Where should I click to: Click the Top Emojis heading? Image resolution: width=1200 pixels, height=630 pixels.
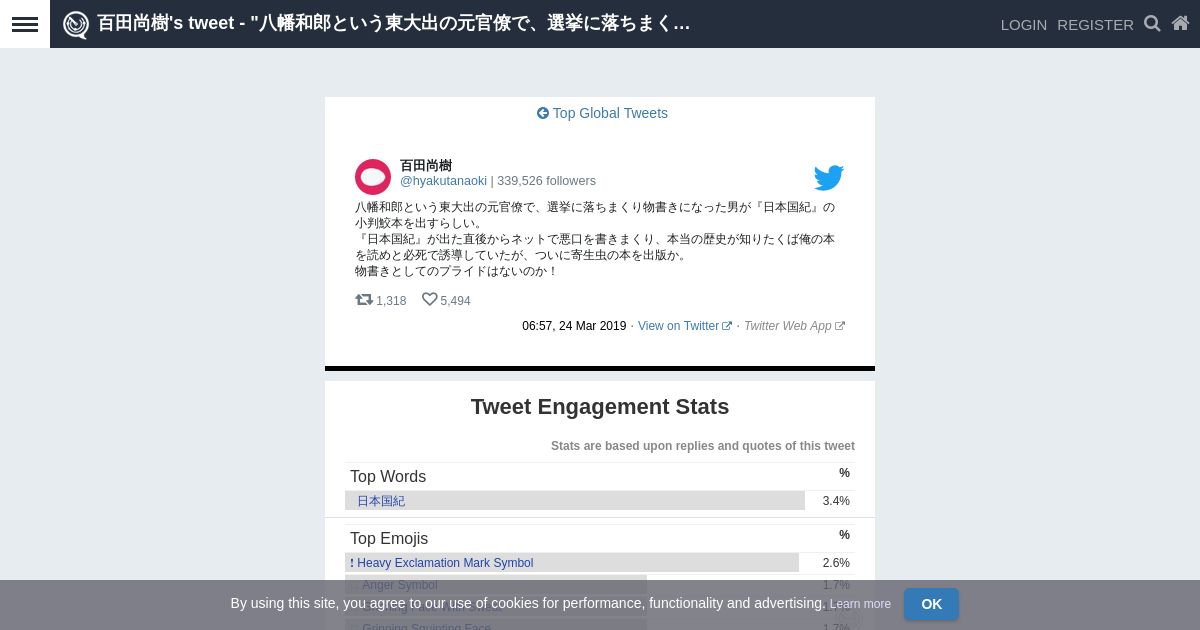389,539
